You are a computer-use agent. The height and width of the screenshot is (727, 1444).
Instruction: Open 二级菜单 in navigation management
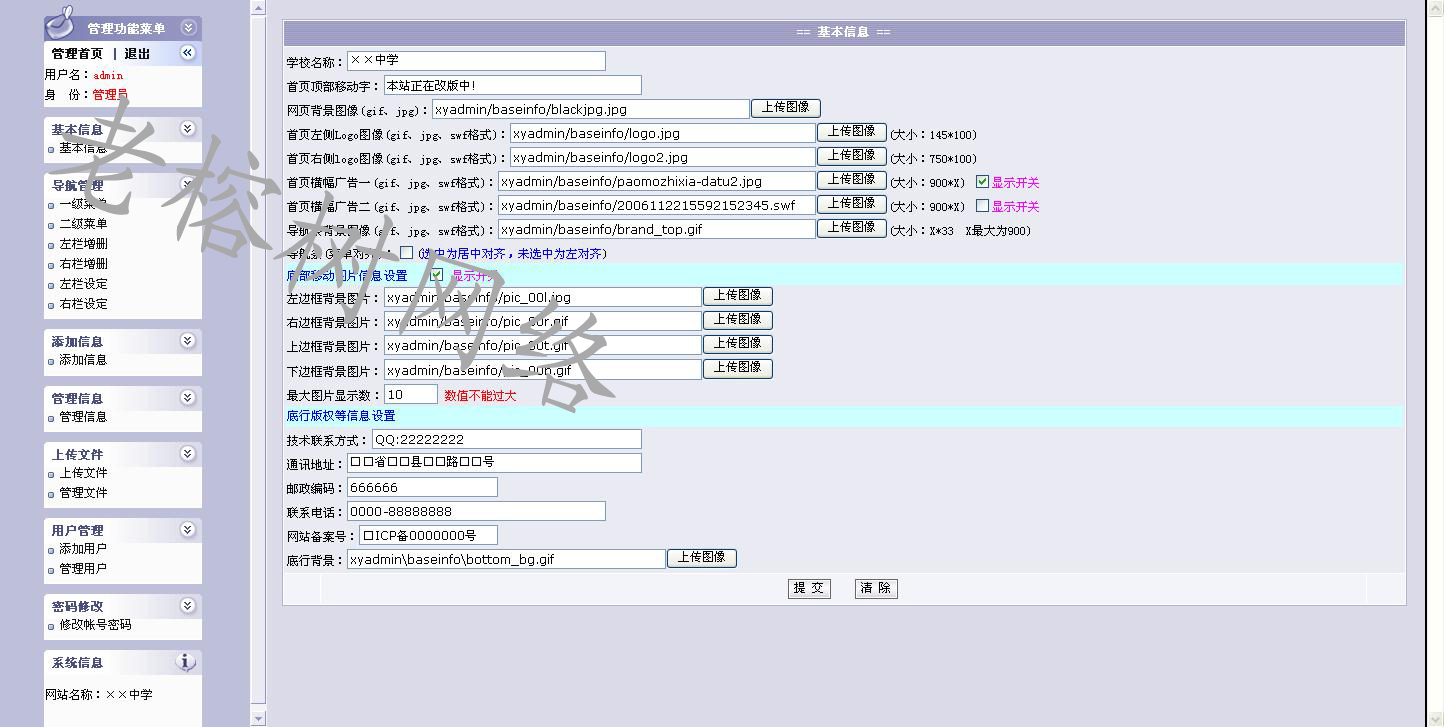coord(83,224)
